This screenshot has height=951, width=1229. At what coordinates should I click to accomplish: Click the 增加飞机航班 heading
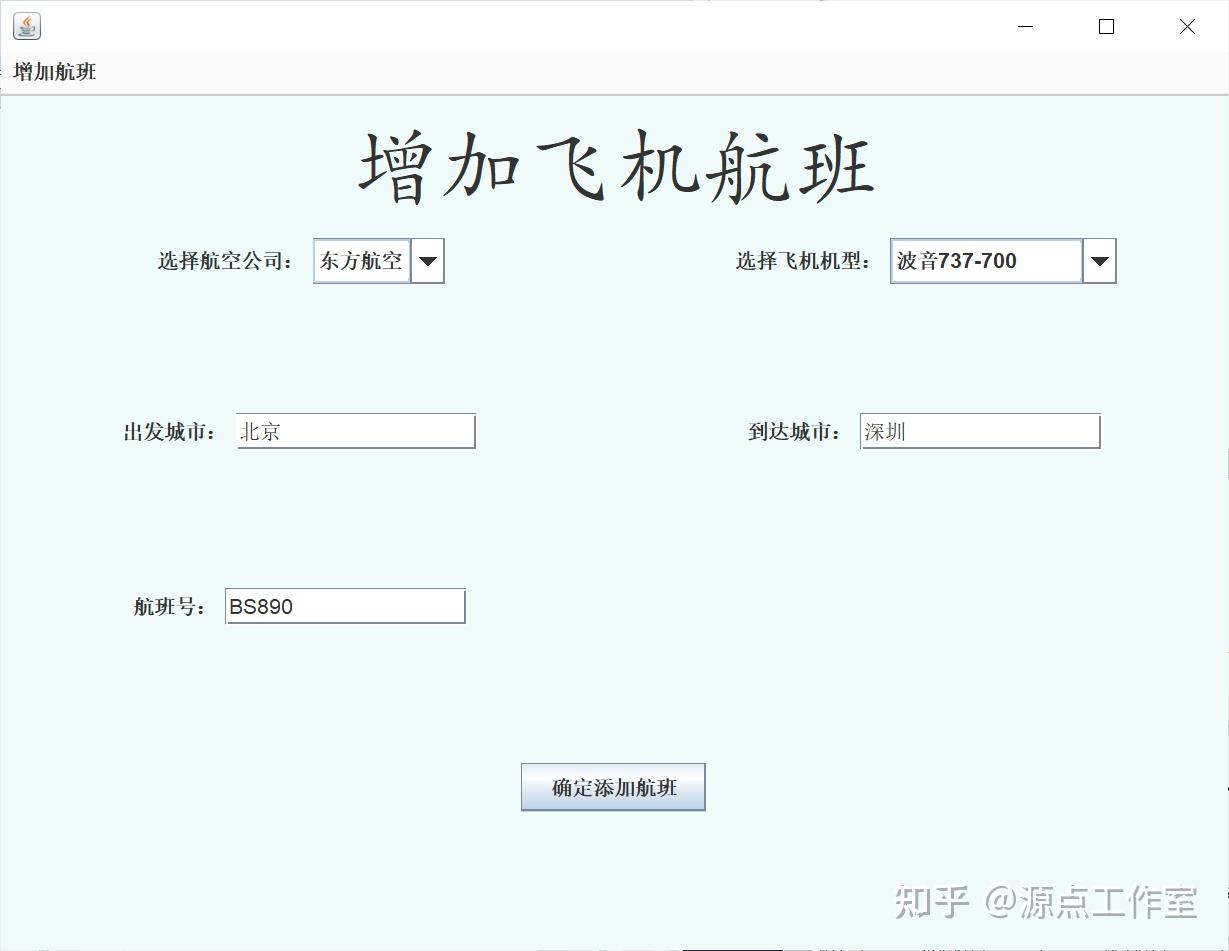tap(617, 167)
